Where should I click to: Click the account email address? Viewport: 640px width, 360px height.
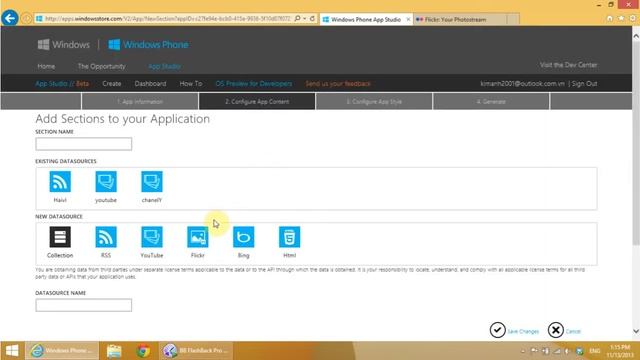point(522,83)
